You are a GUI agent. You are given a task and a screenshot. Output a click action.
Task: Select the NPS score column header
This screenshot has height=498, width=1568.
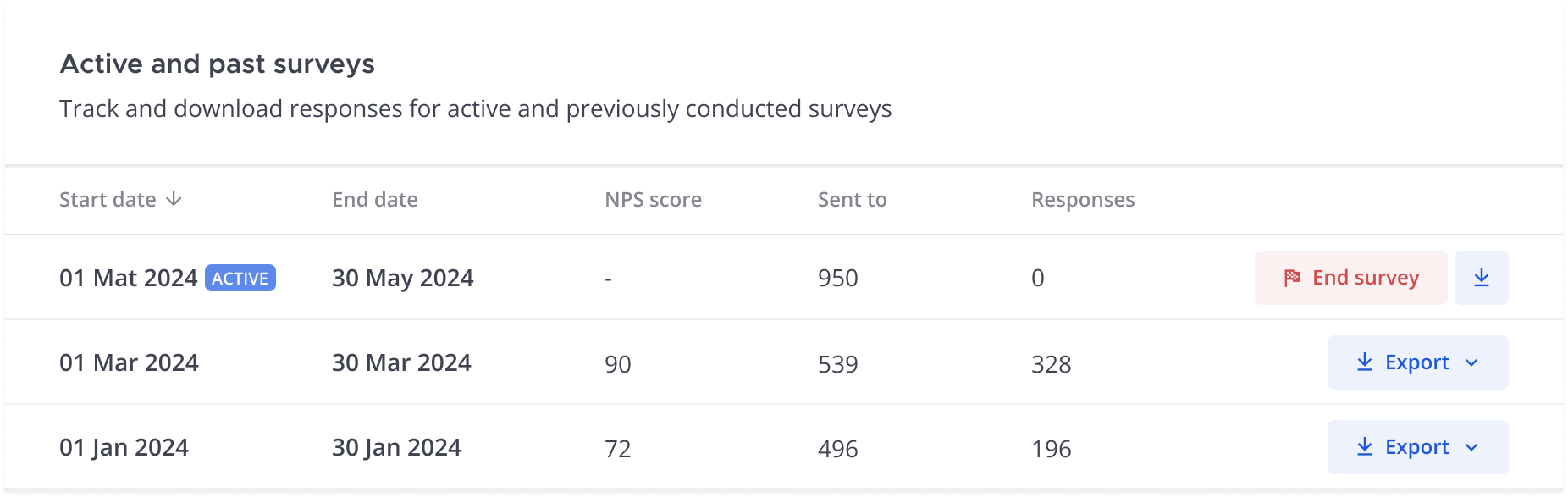click(x=652, y=199)
